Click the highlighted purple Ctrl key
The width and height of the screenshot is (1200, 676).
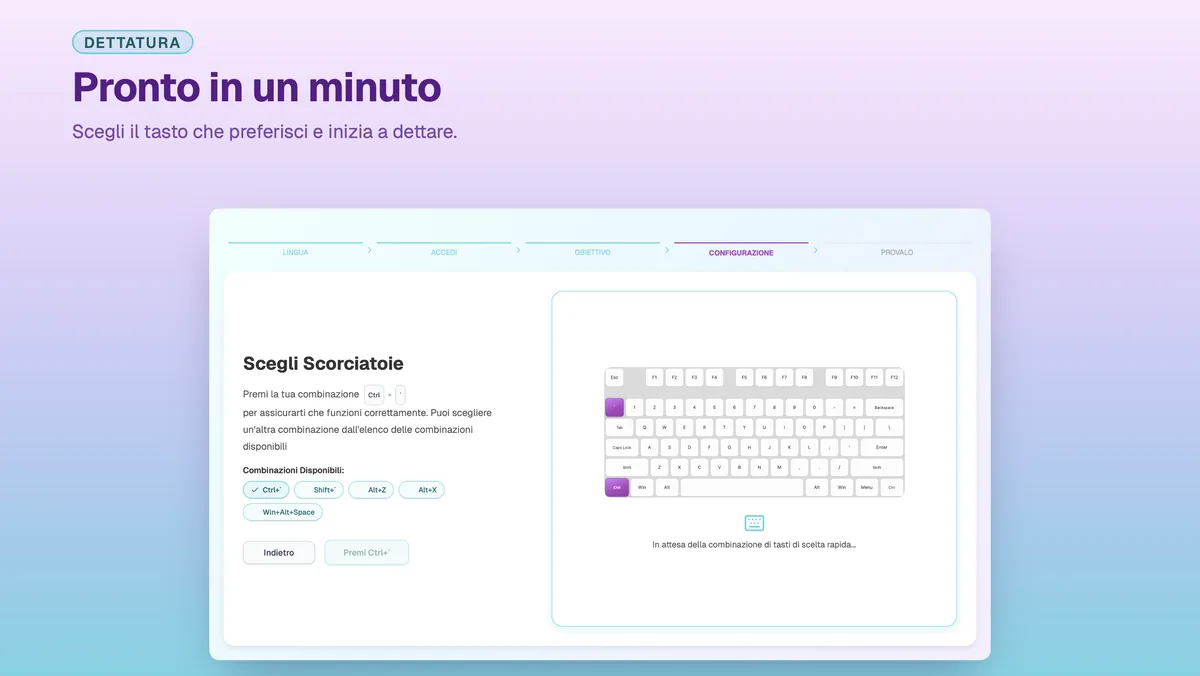(617, 487)
